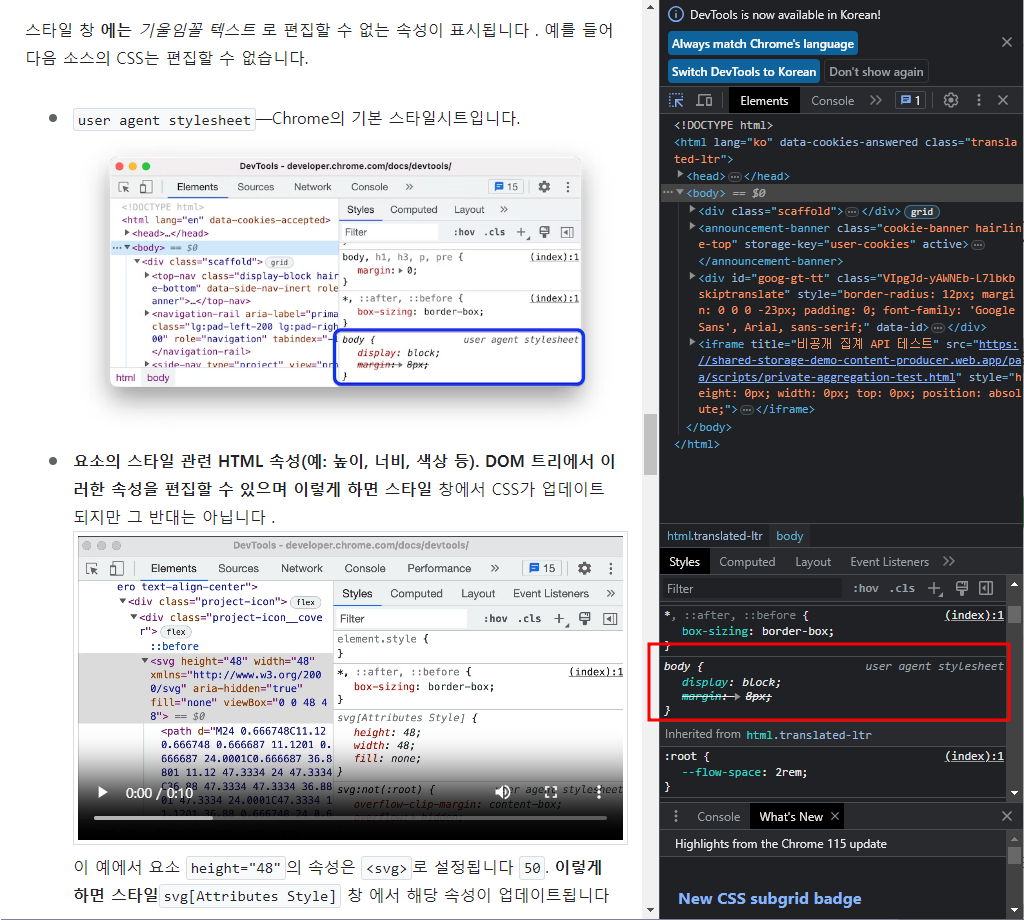Click html.translated-ltr breadcrumb
This screenshot has width=1024, height=920.
(714, 536)
